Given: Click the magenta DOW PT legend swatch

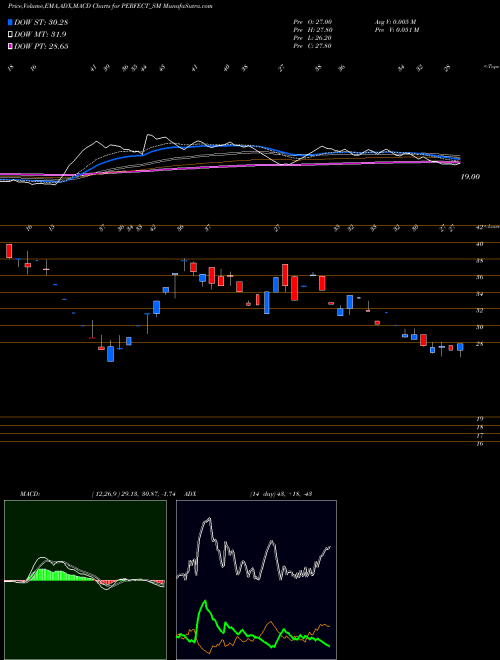Looking at the screenshot, I should (10, 46).
